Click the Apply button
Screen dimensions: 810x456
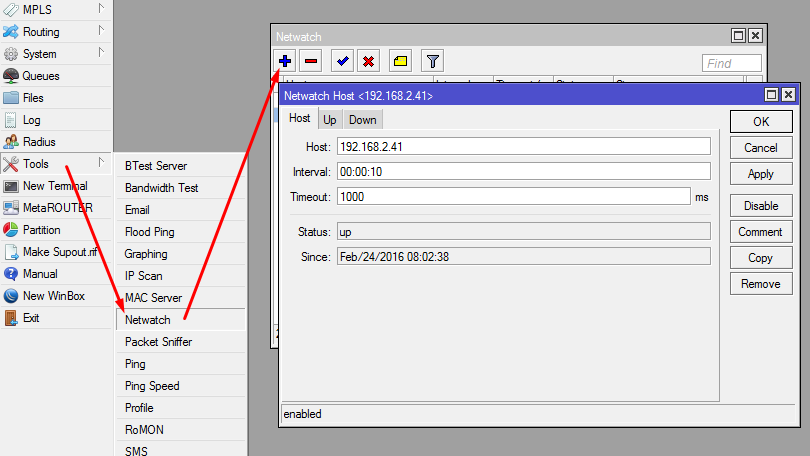click(x=761, y=174)
